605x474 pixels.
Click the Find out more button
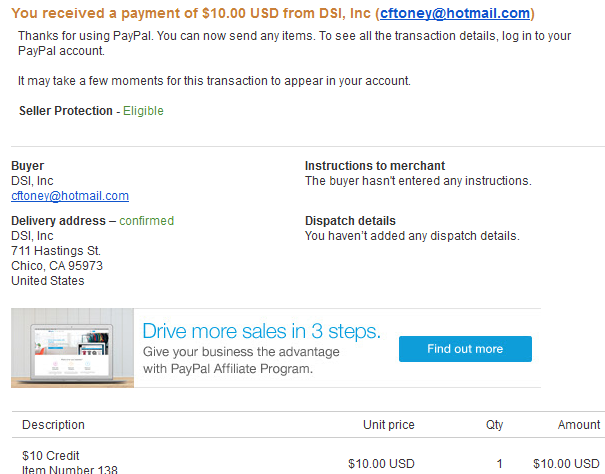(x=465, y=349)
